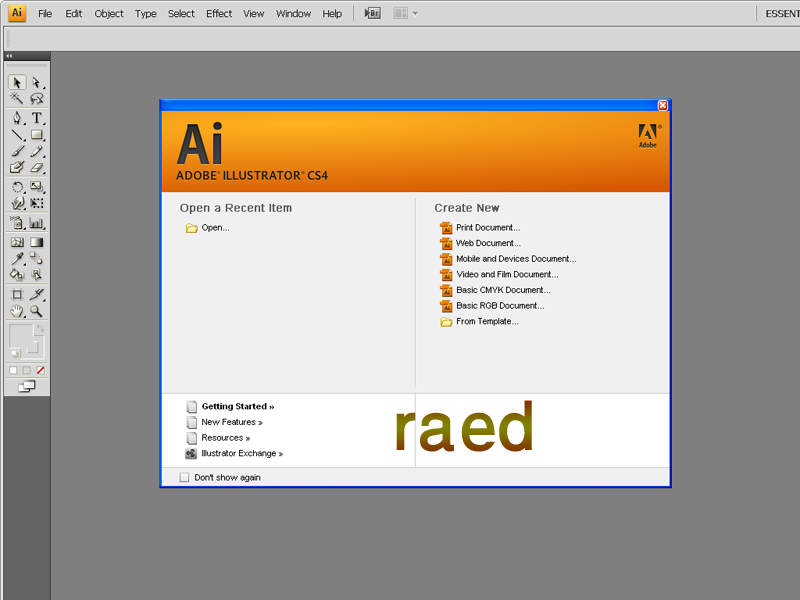
Task: Open the Window menu
Action: click(x=293, y=14)
